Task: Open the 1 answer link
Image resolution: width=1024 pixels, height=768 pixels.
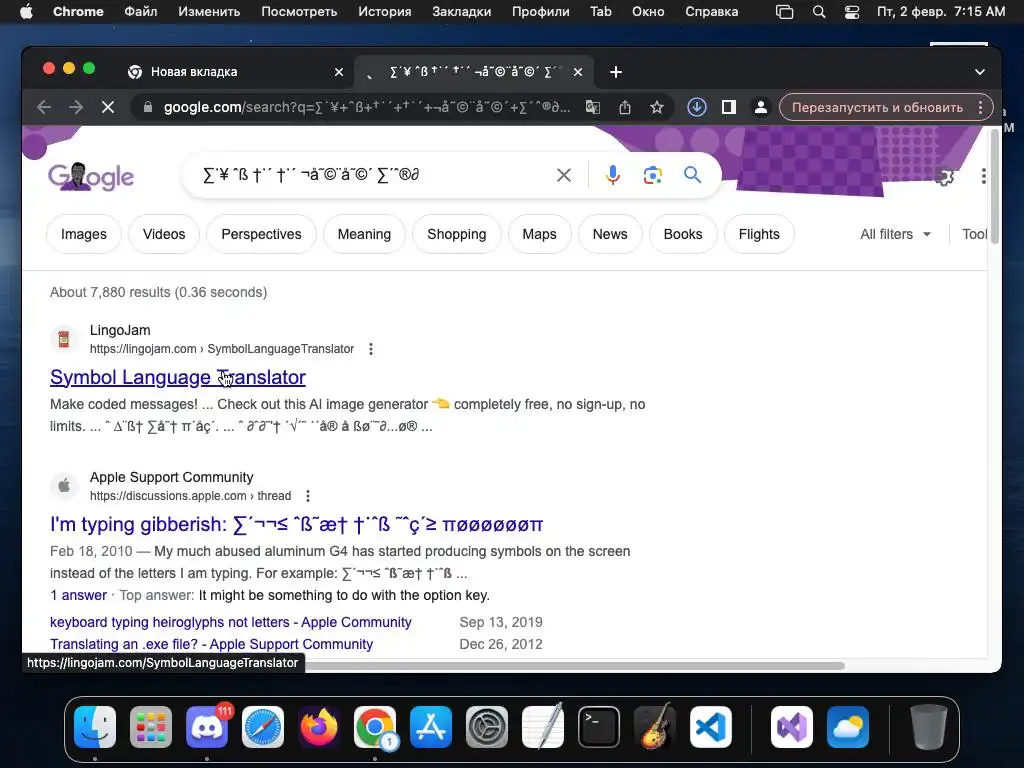Action: point(78,596)
